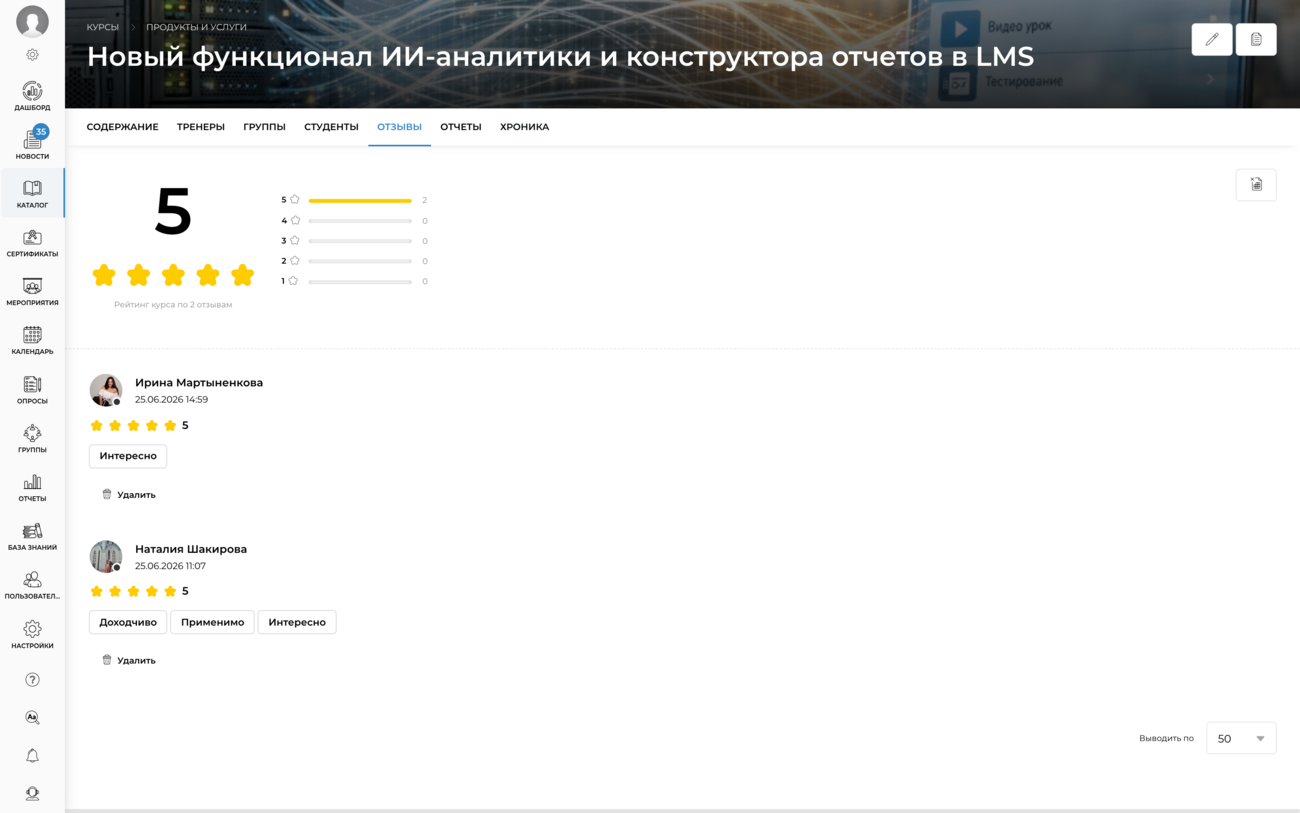The image size is (1300, 813).
Task: Switch to the Отчеты tab
Action: [x=461, y=127]
